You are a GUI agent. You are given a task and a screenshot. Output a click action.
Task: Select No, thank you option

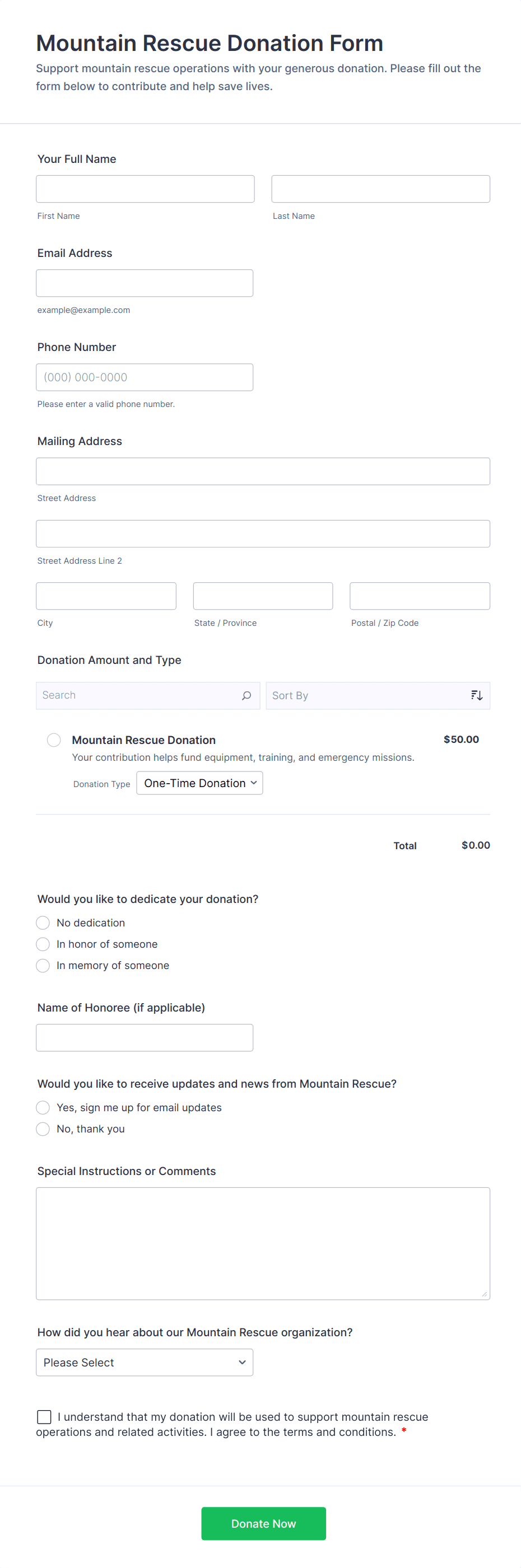pos(43,1129)
